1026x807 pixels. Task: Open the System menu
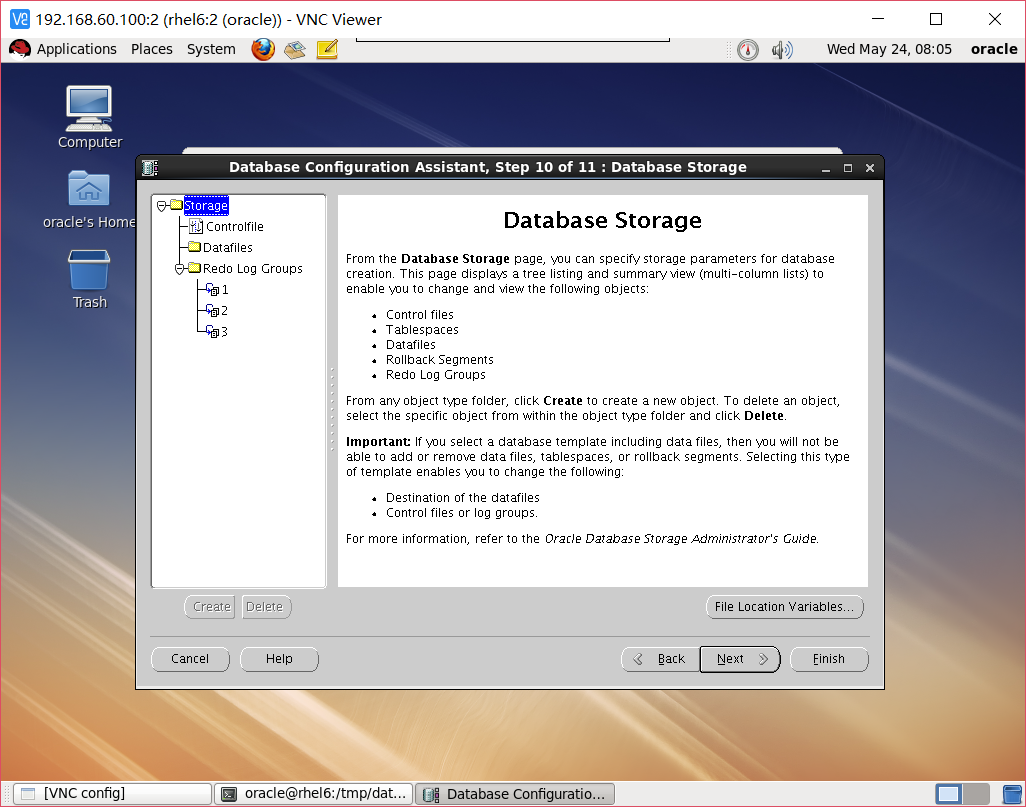(x=210, y=49)
